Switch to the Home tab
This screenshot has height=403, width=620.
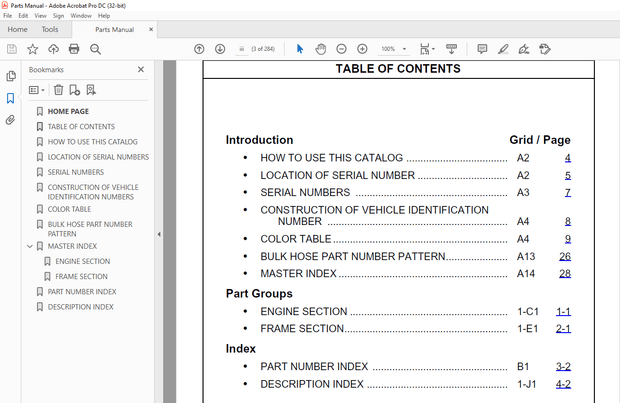[17, 30]
